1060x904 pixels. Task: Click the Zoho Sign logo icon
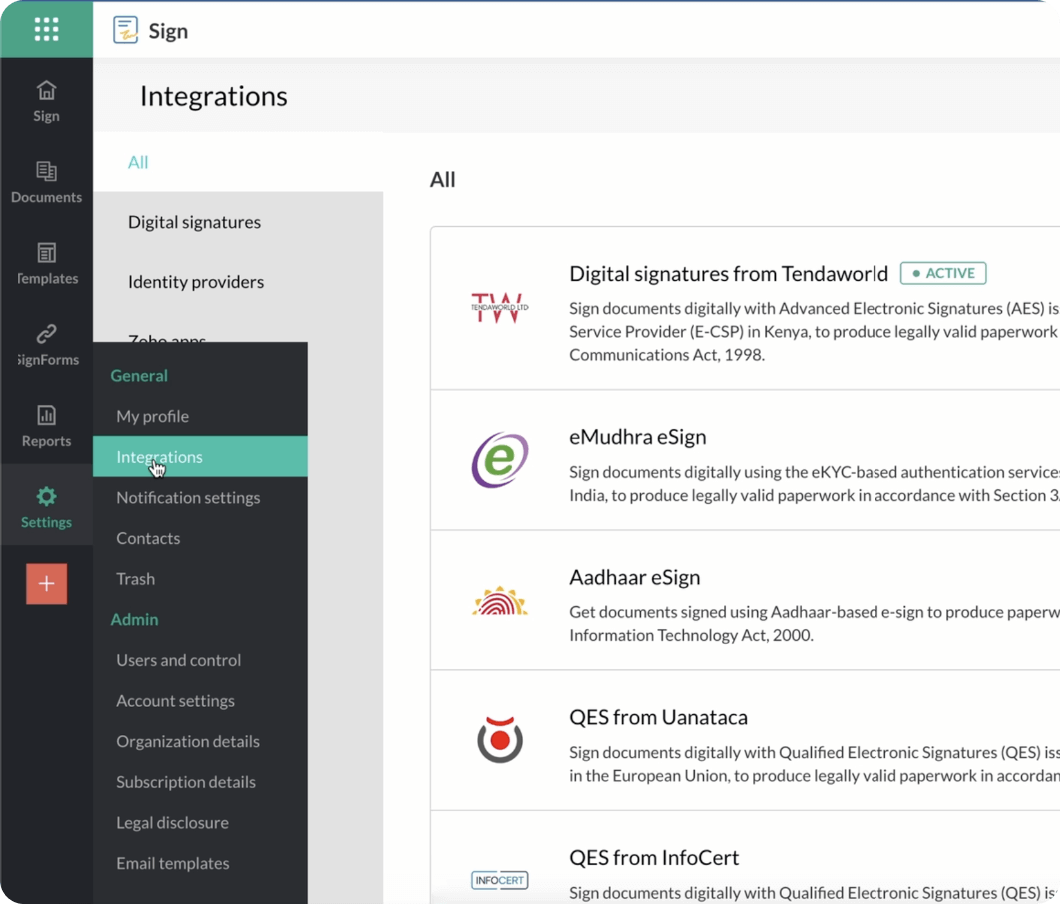[126, 30]
